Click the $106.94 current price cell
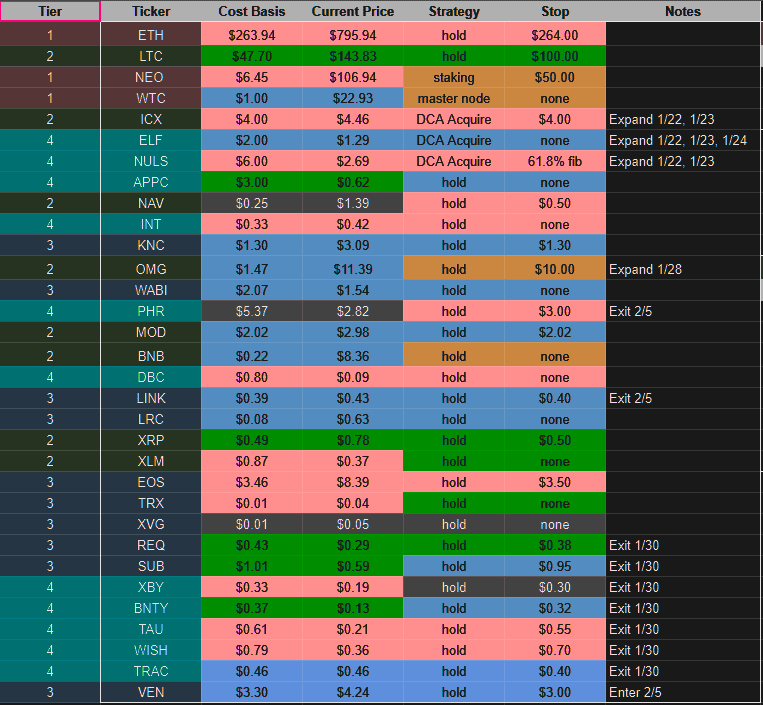The width and height of the screenshot is (763, 705). tap(353, 77)
